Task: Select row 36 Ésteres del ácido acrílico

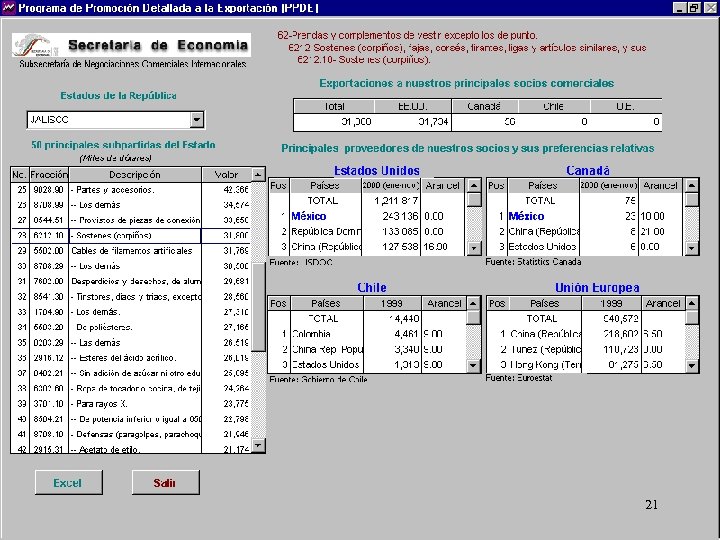Action: coord(131,358)
